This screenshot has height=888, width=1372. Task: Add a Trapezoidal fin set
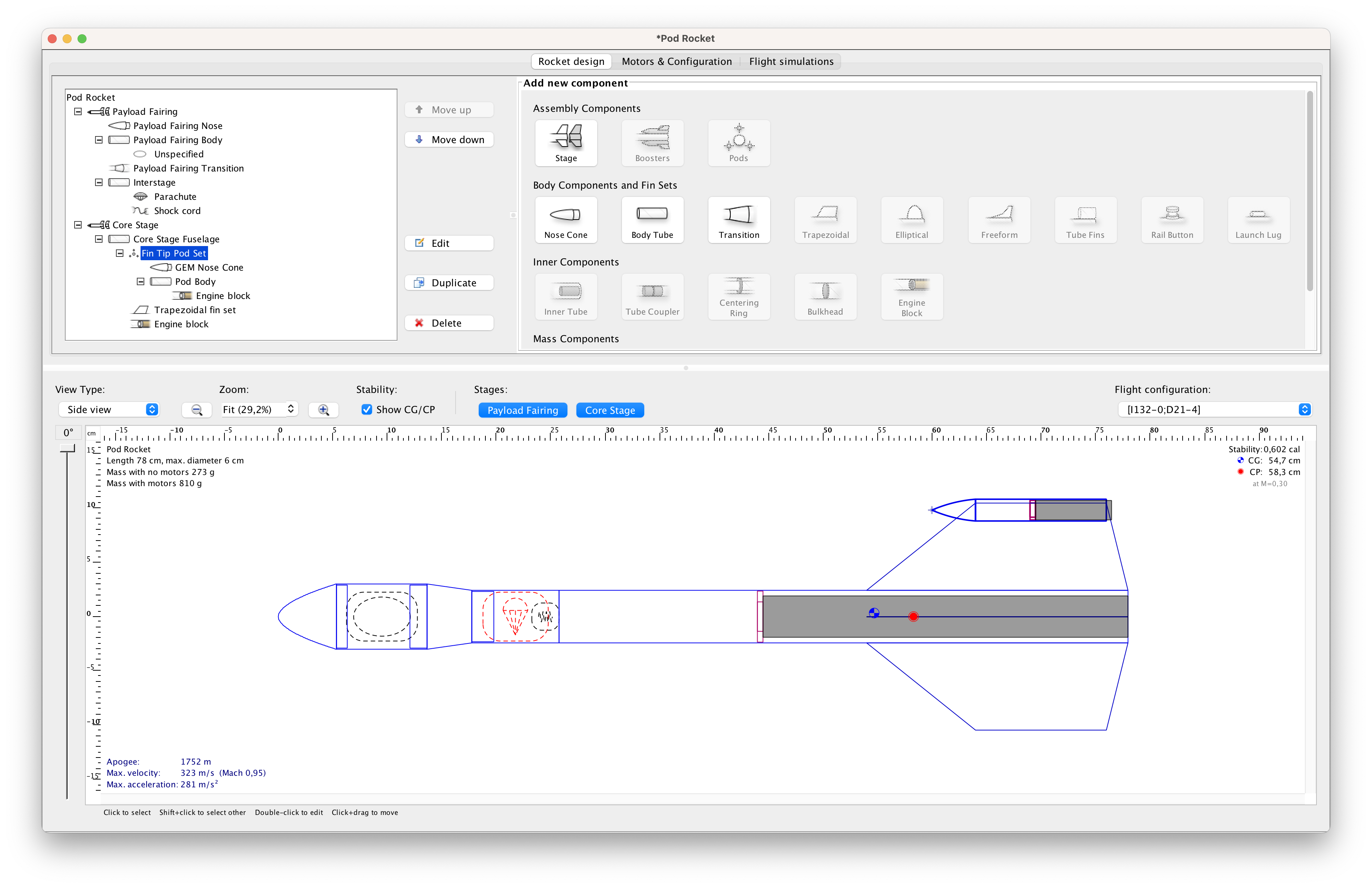pyautogui.click(x=825, y=220)
